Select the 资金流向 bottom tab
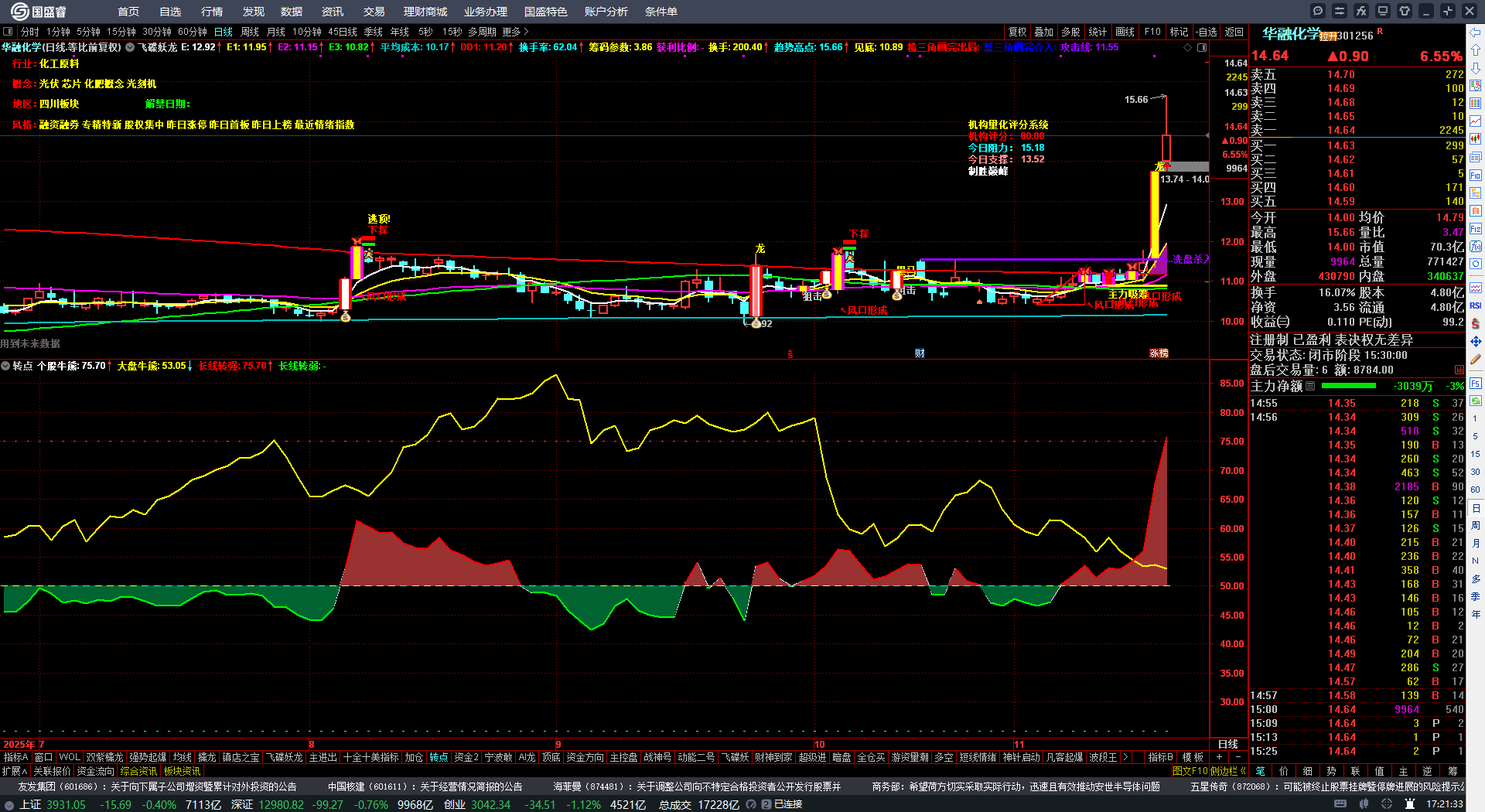This screenshot has height=812, width=1485. point(95,771)
